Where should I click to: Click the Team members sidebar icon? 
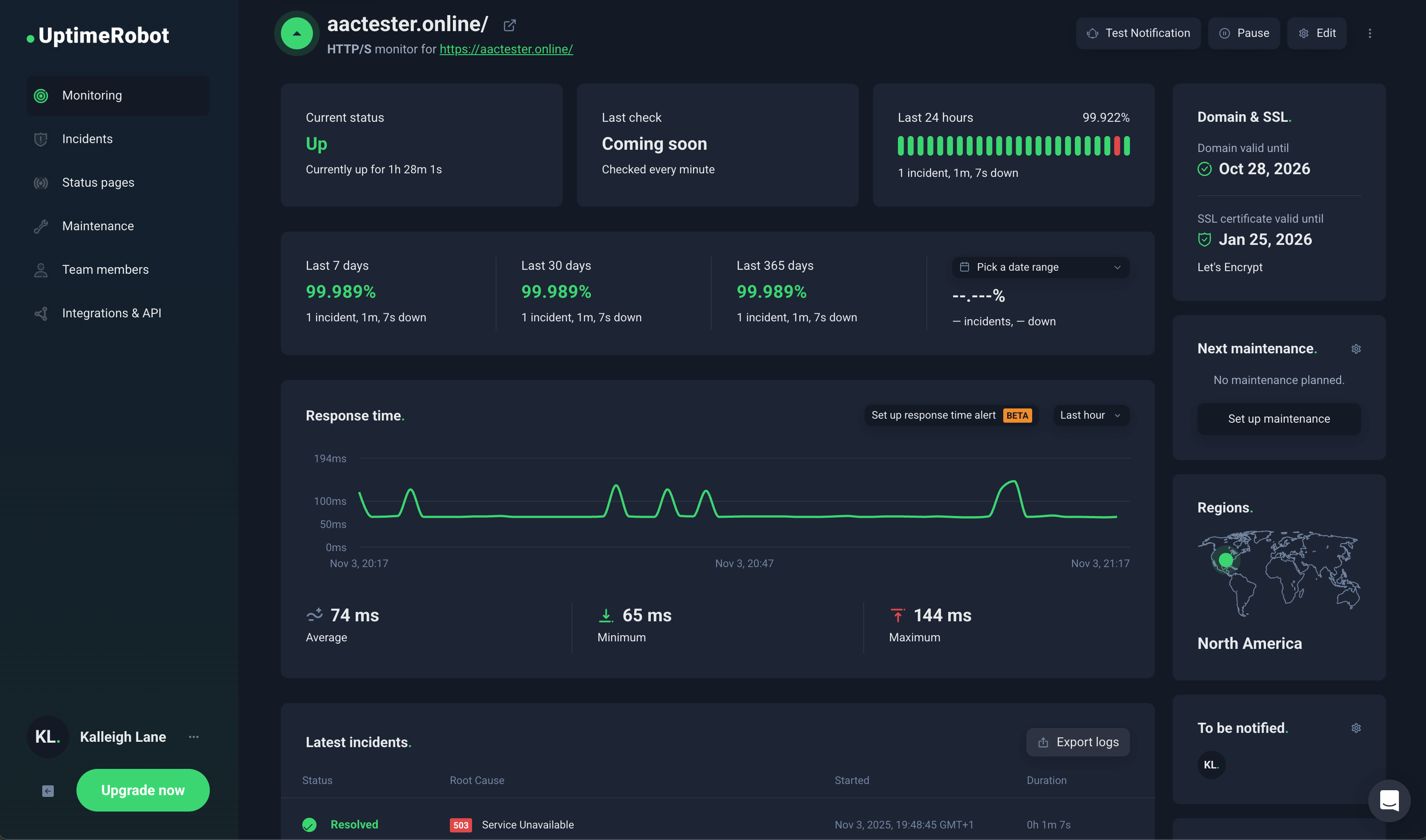tap(41, 269)
